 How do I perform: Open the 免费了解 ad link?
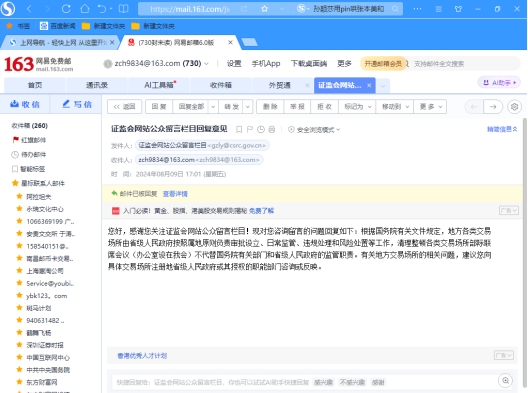[x=261, y=211]
